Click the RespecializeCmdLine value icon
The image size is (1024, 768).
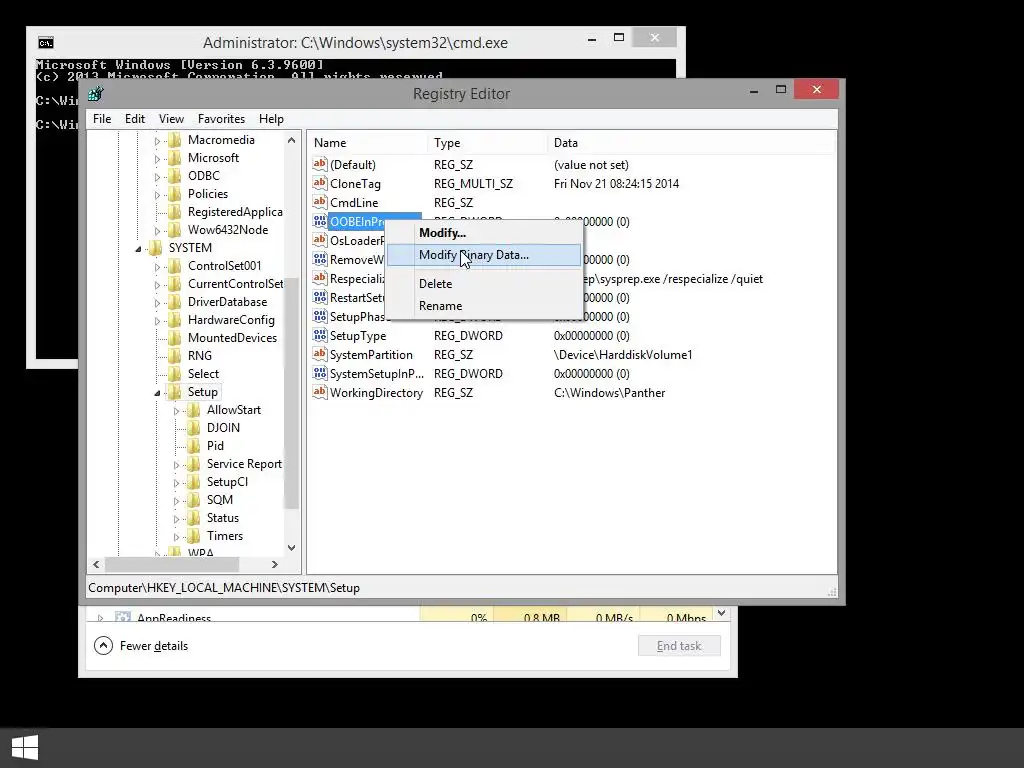pos(319,278)
